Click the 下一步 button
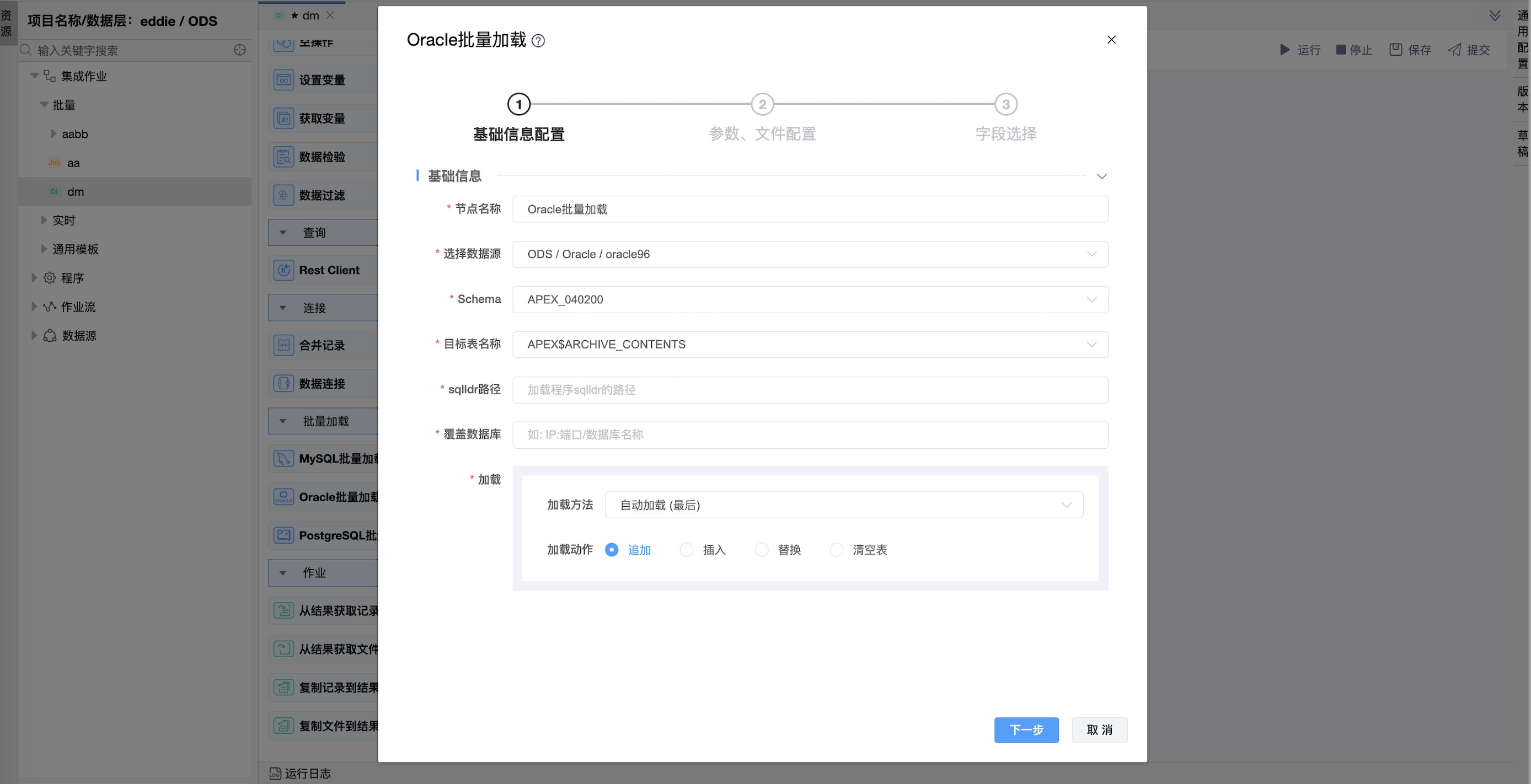Image resolution: width=1531 pixels, height=784 pixels. click(1026, 729)
